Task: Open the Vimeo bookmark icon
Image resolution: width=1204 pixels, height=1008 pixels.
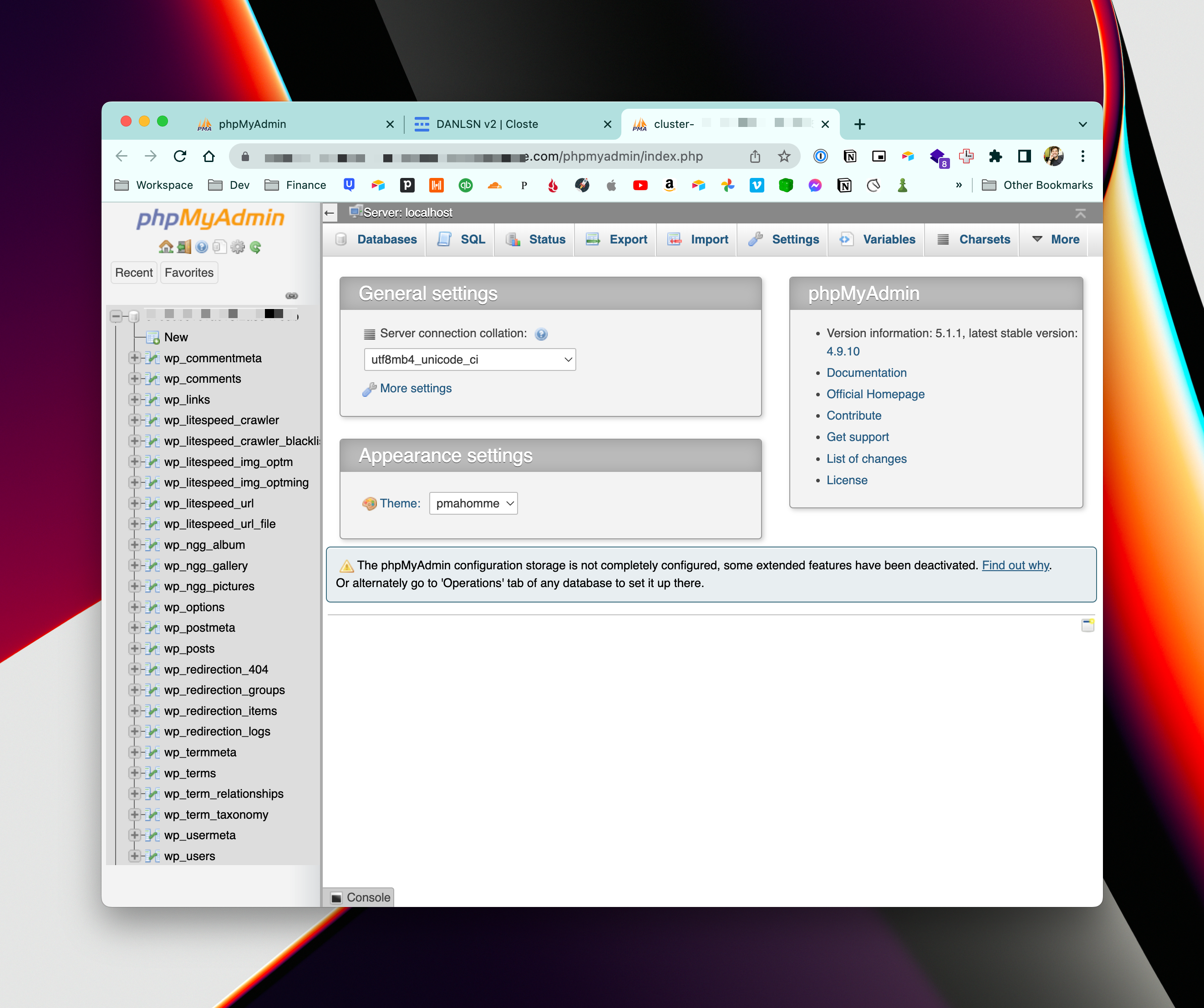Action: [x=757, y=185]
